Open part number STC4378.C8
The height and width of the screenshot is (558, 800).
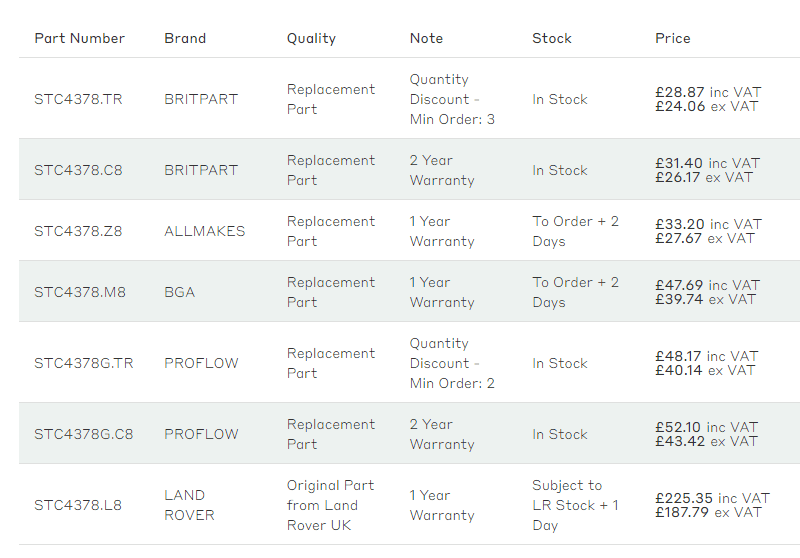coord(79,170)
